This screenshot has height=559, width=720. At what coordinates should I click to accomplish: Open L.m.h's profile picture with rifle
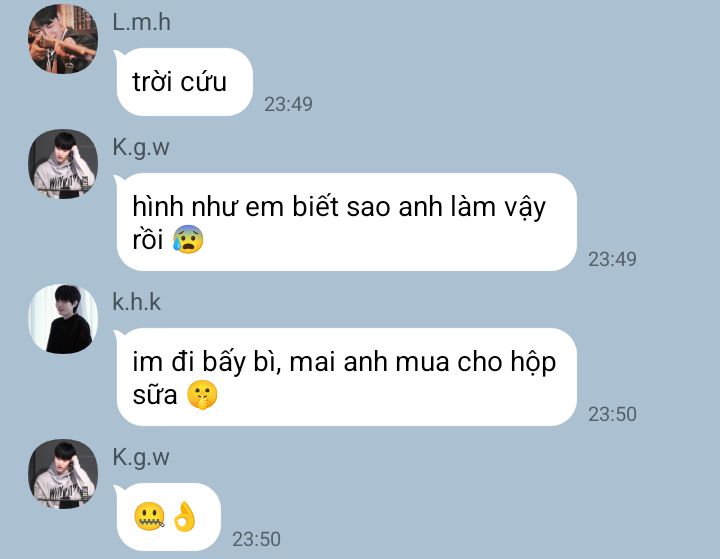click(63, 39)
